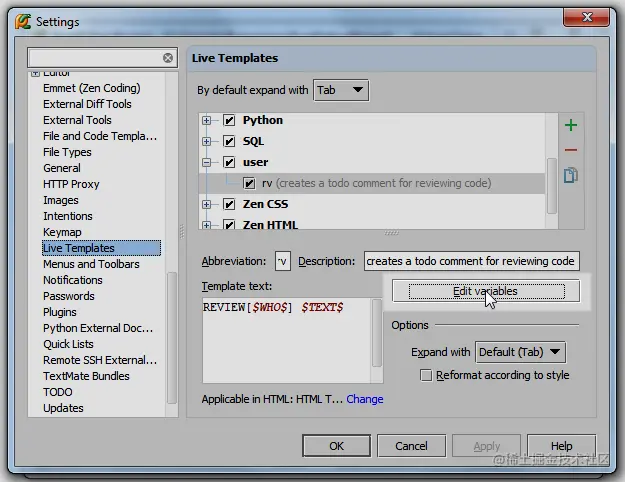Open TODO settings

58,392
